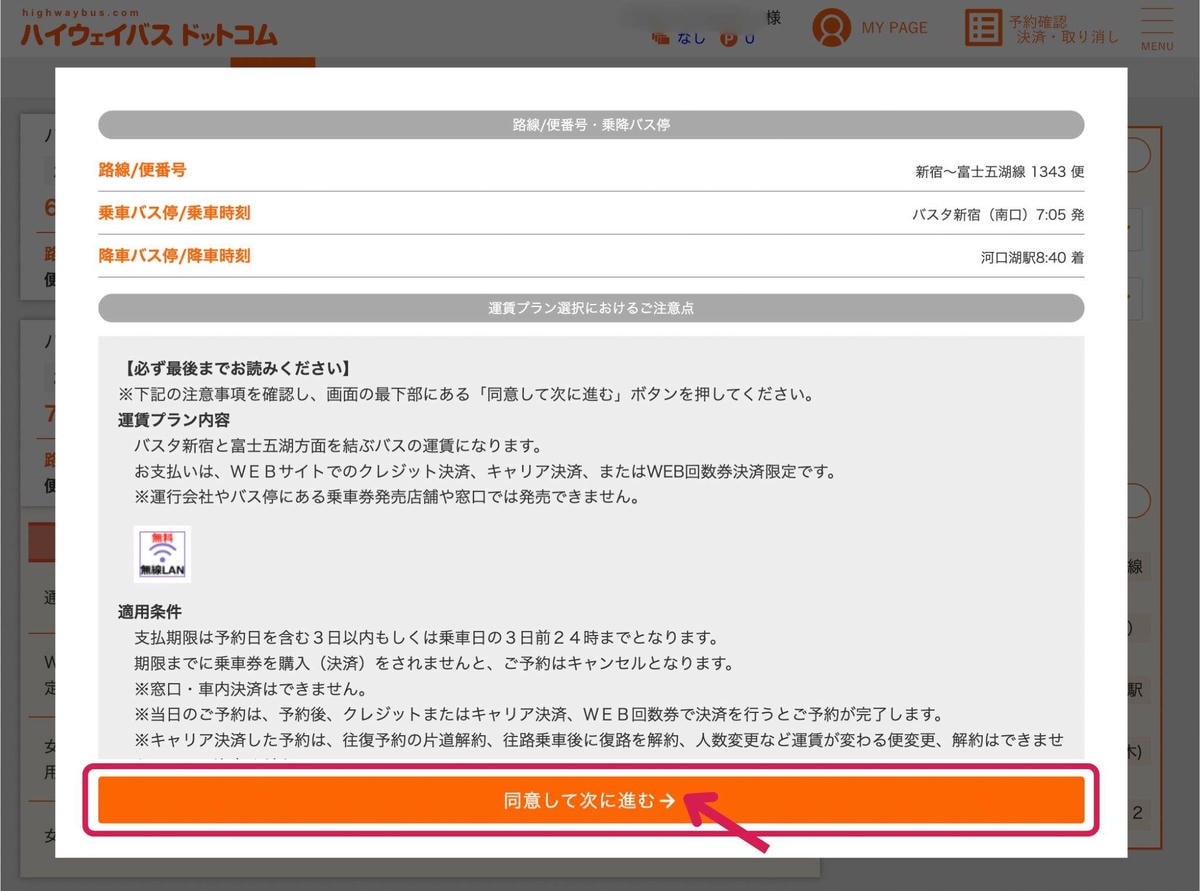Click line 期限までに乗車券を購入（決済）
The image size is (1200, 891).
(x=434, y=663)
